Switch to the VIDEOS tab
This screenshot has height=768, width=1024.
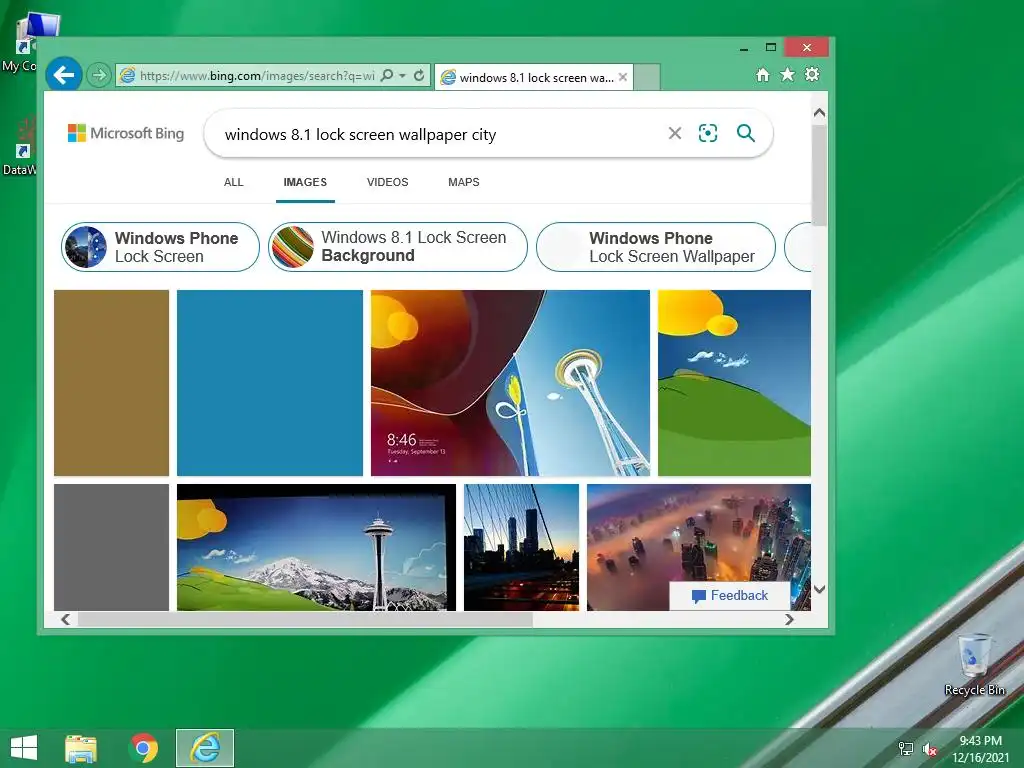tap(387, 182)
